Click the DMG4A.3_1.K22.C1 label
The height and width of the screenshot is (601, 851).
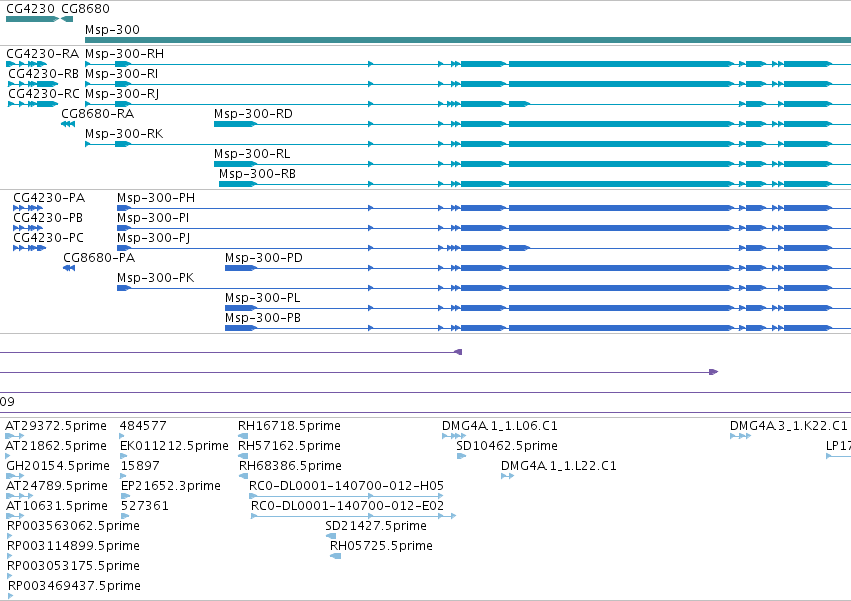(x=789, y=426)
